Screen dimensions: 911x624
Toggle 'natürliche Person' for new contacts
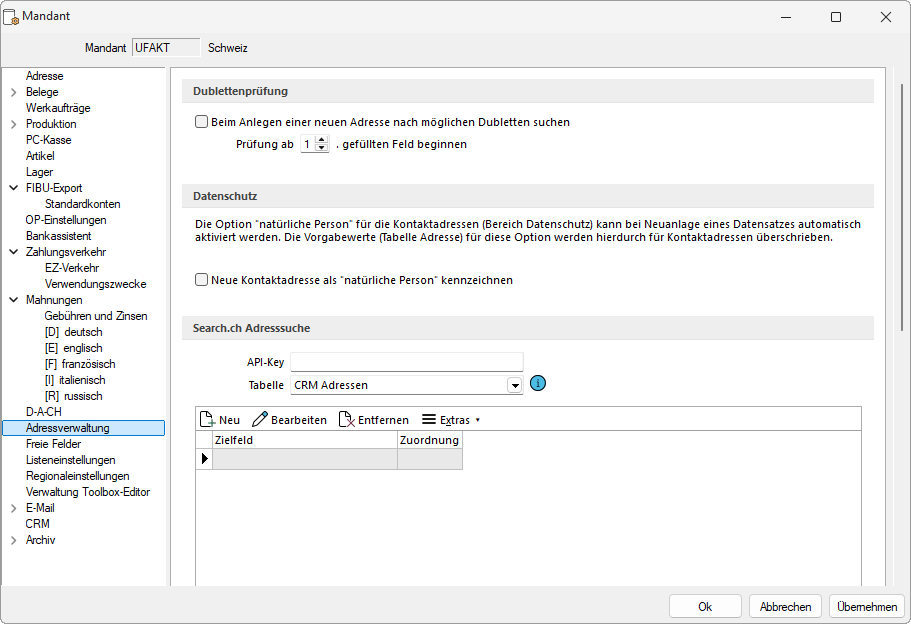point(201,280)
